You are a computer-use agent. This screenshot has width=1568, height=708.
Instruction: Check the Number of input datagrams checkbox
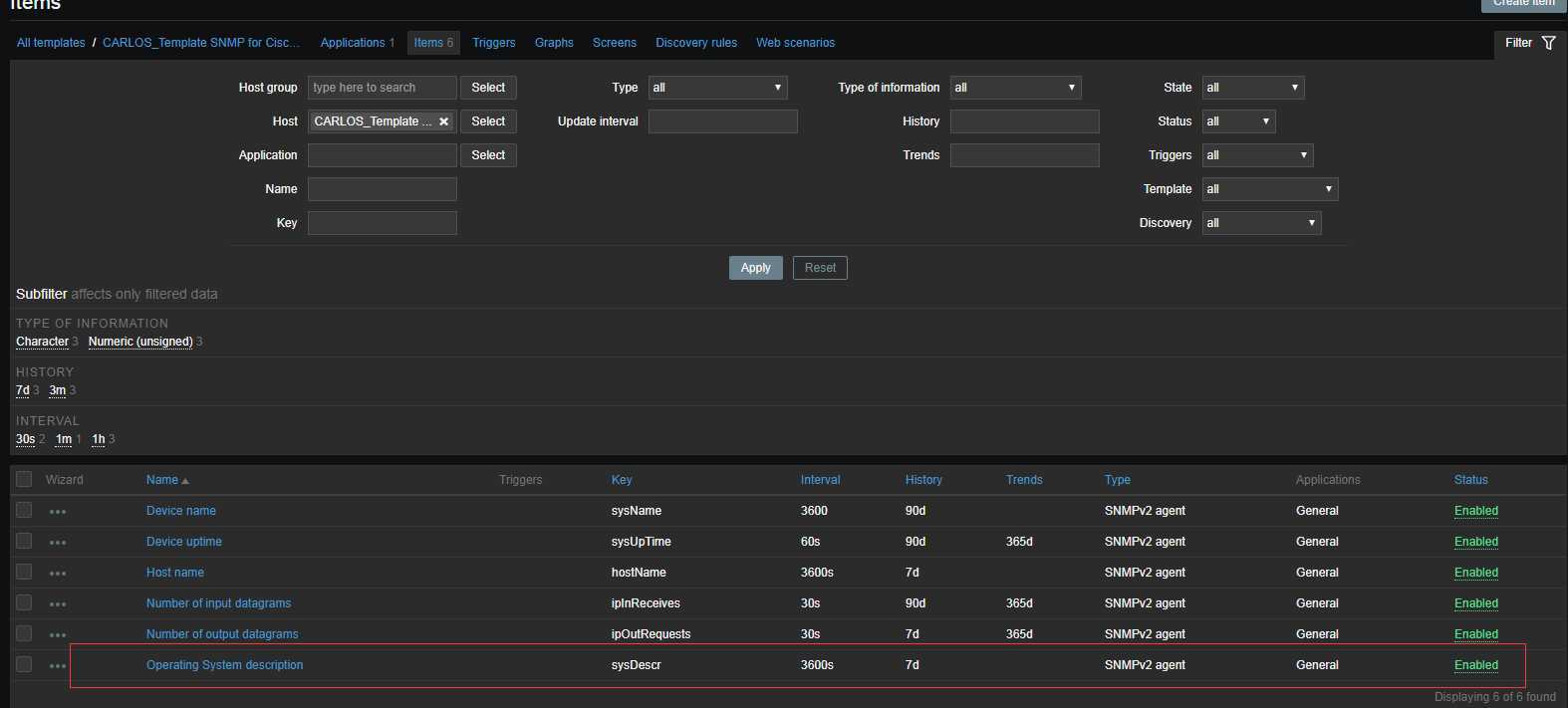[x=24, y=602]
